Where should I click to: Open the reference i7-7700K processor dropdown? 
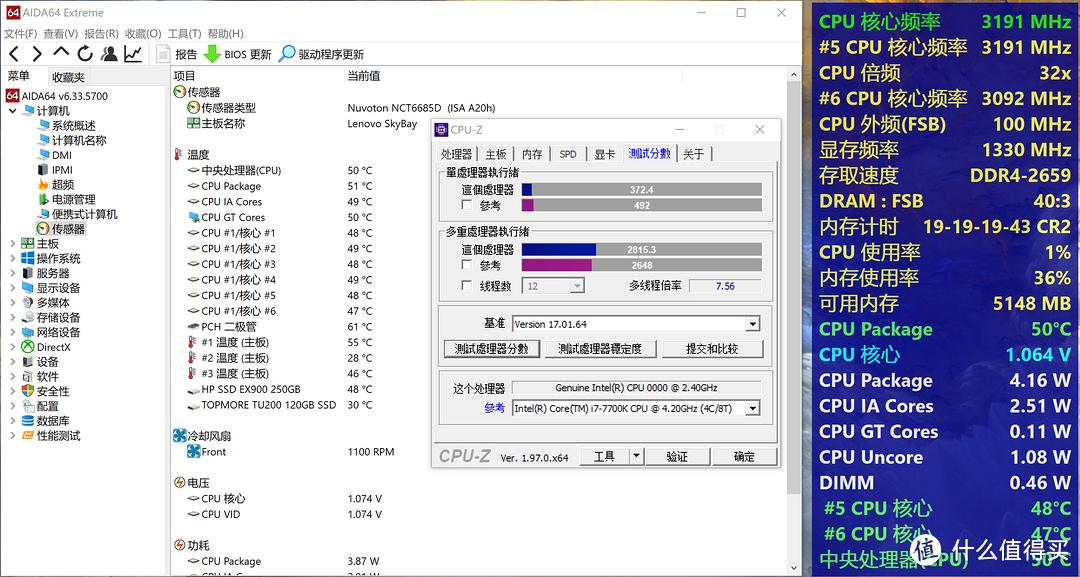coord(753,407)
